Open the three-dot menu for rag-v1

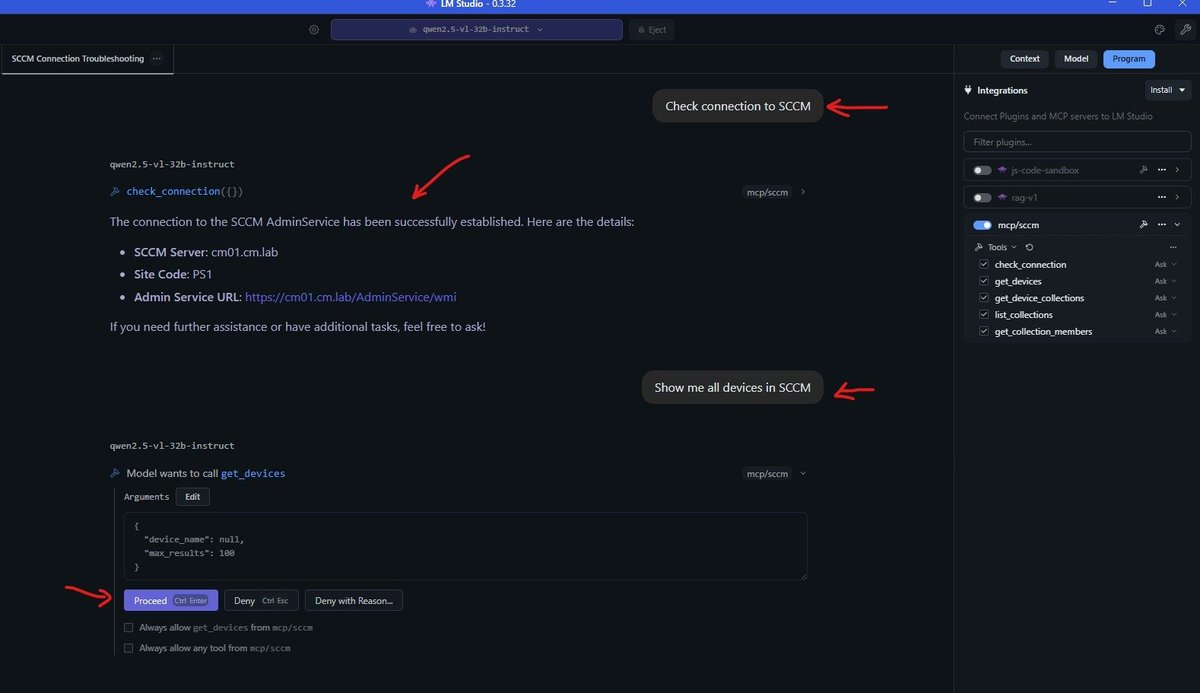pos(1161,198)
